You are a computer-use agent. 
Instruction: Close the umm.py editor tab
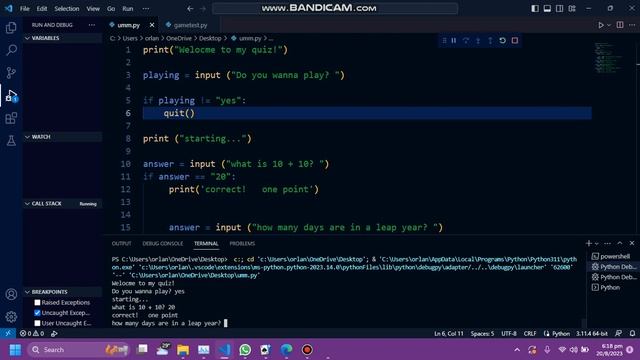152,25
